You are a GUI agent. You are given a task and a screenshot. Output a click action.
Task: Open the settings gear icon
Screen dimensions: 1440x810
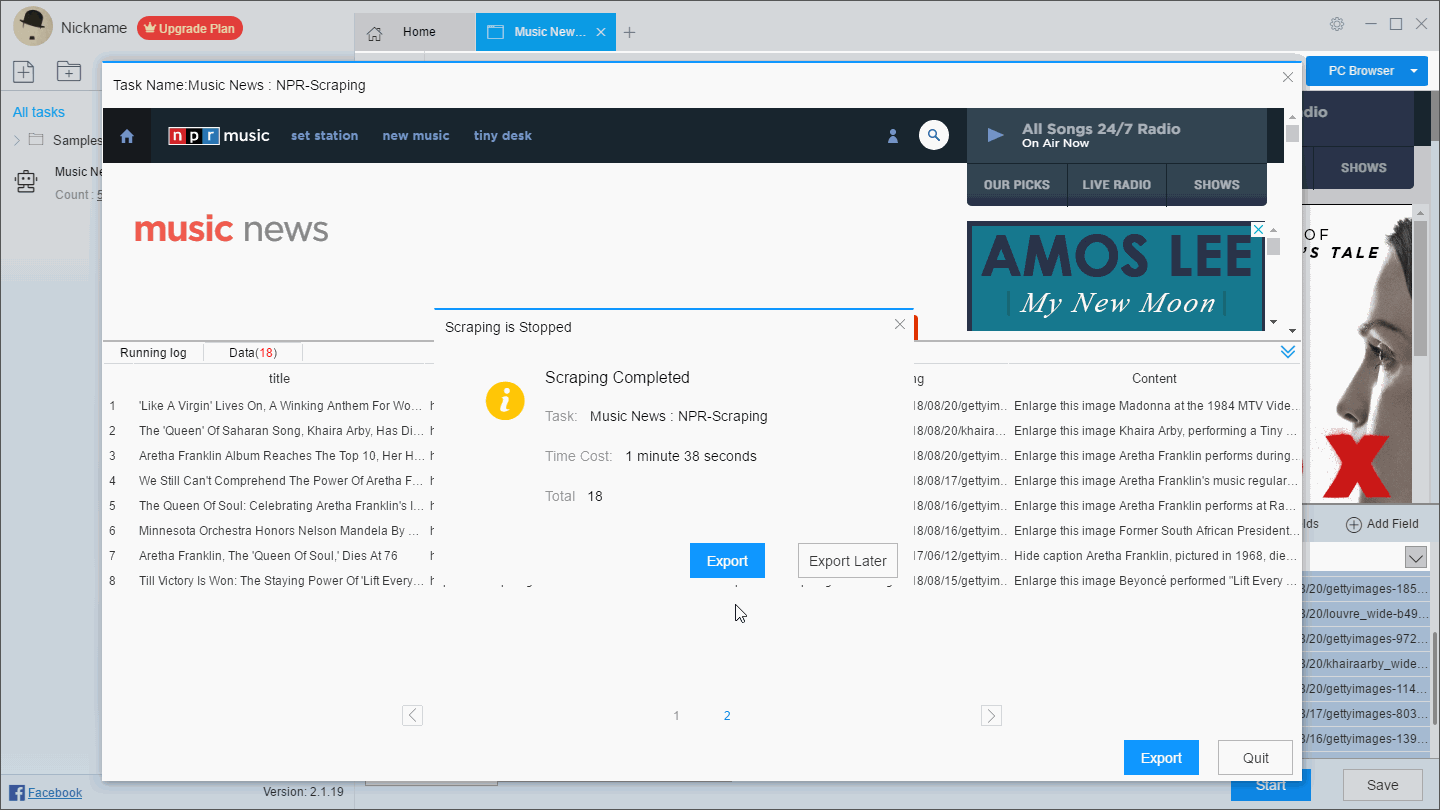click(1337, 24)
